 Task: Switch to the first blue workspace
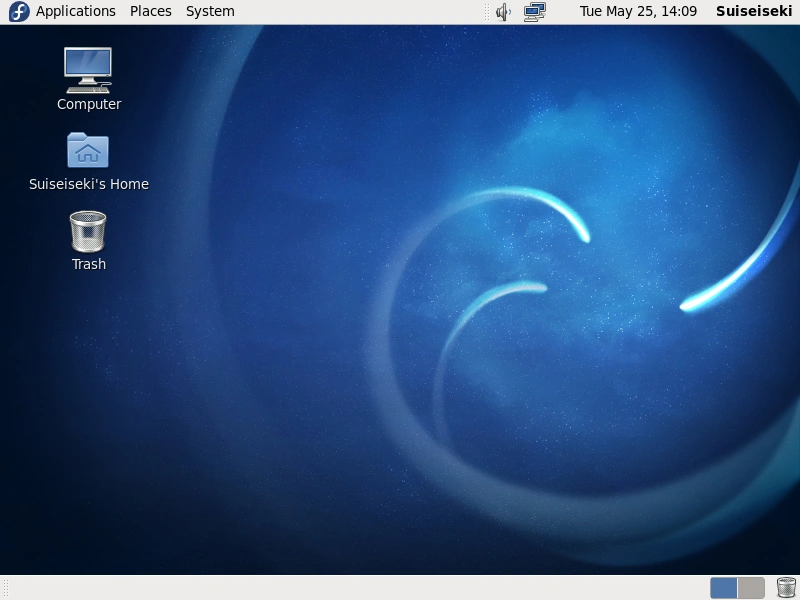(x=723, y=588)
